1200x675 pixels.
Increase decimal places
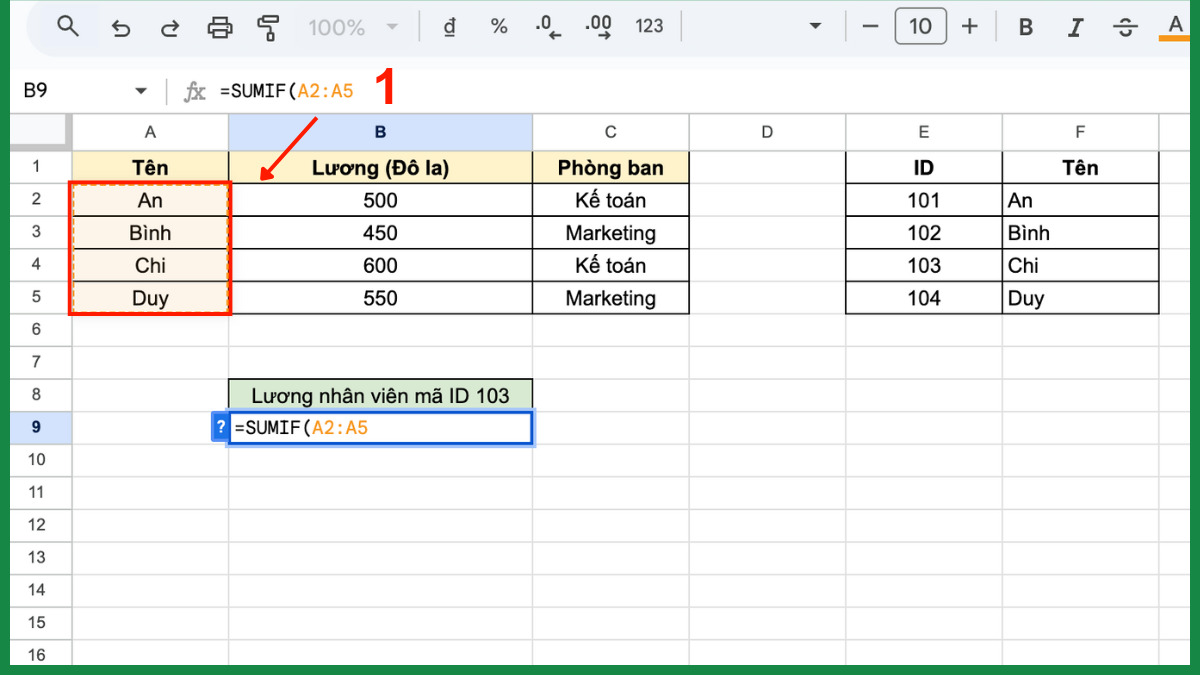coord(598,27)
